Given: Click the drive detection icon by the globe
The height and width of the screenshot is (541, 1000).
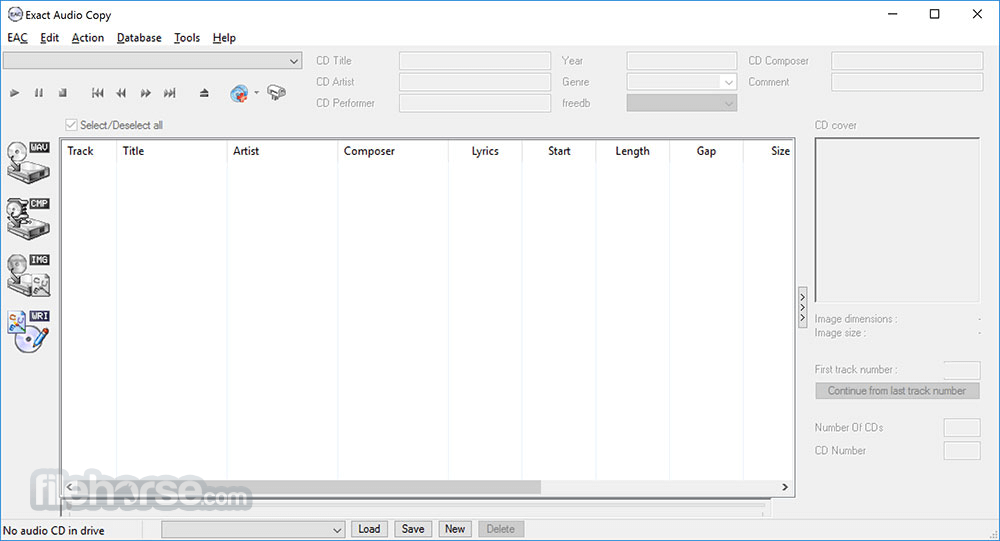Looking at the screenshot, I should [x=276, y=93].
